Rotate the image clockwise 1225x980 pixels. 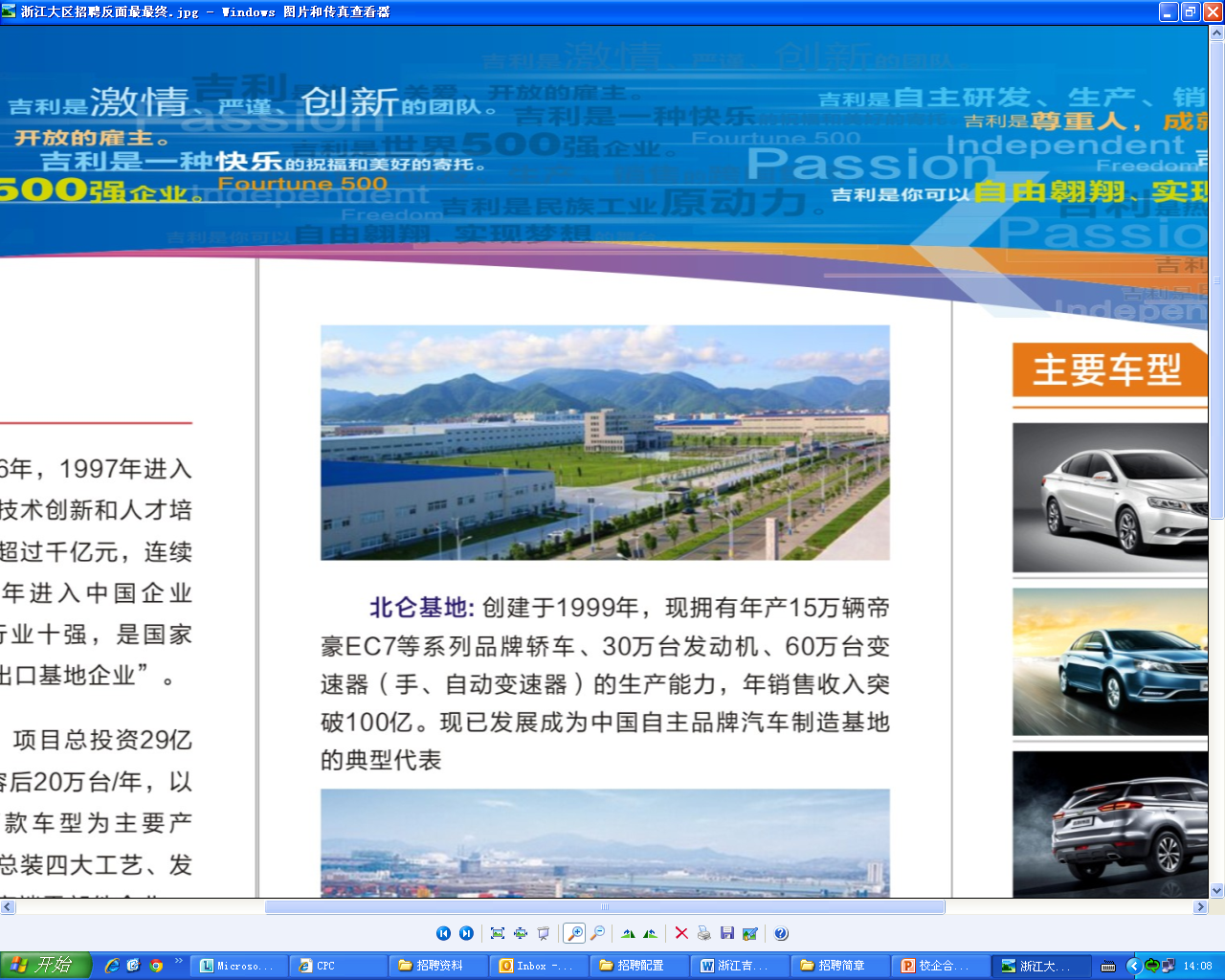(x=628, y=933)
